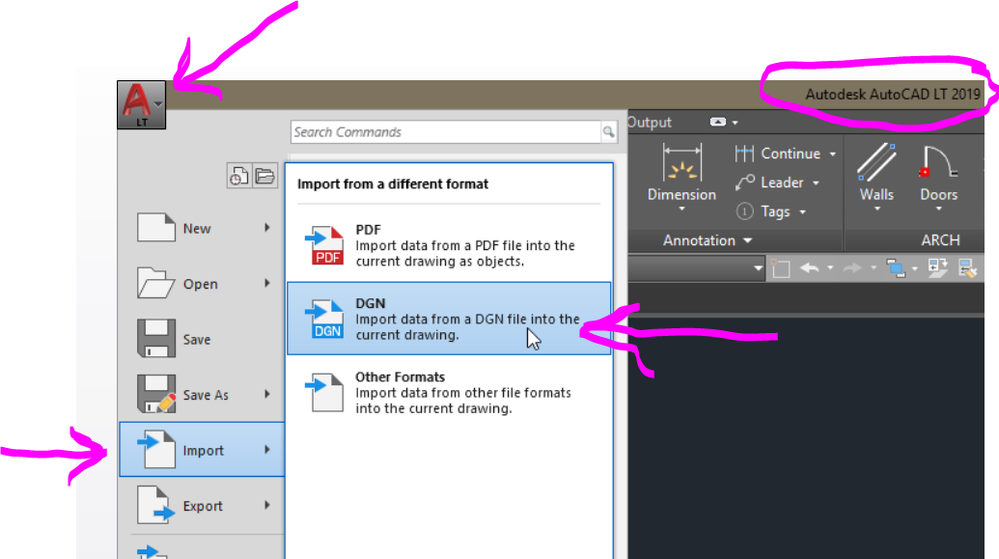The width and height of the screenshot is (999, 559).
Task: Select Export in the application menu
Action: pos(201,505)
